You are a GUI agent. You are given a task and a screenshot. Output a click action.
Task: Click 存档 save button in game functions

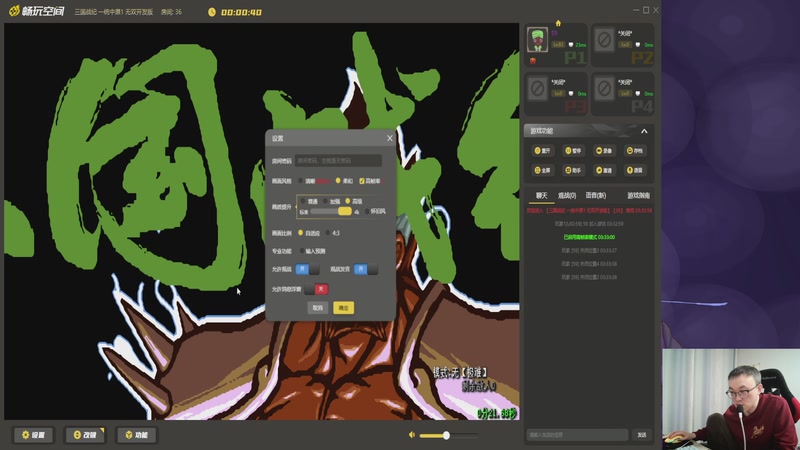(635, 151)
